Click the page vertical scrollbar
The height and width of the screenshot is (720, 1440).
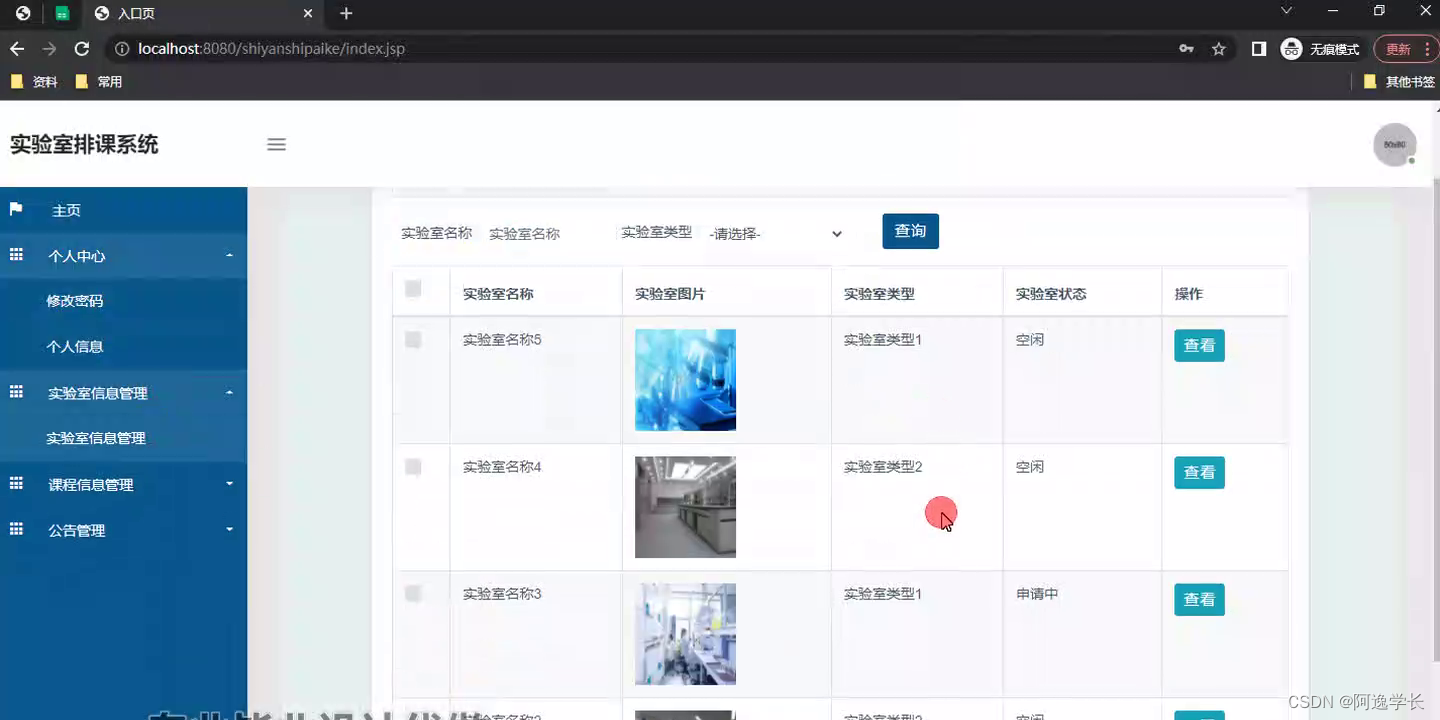[1436, 420]
